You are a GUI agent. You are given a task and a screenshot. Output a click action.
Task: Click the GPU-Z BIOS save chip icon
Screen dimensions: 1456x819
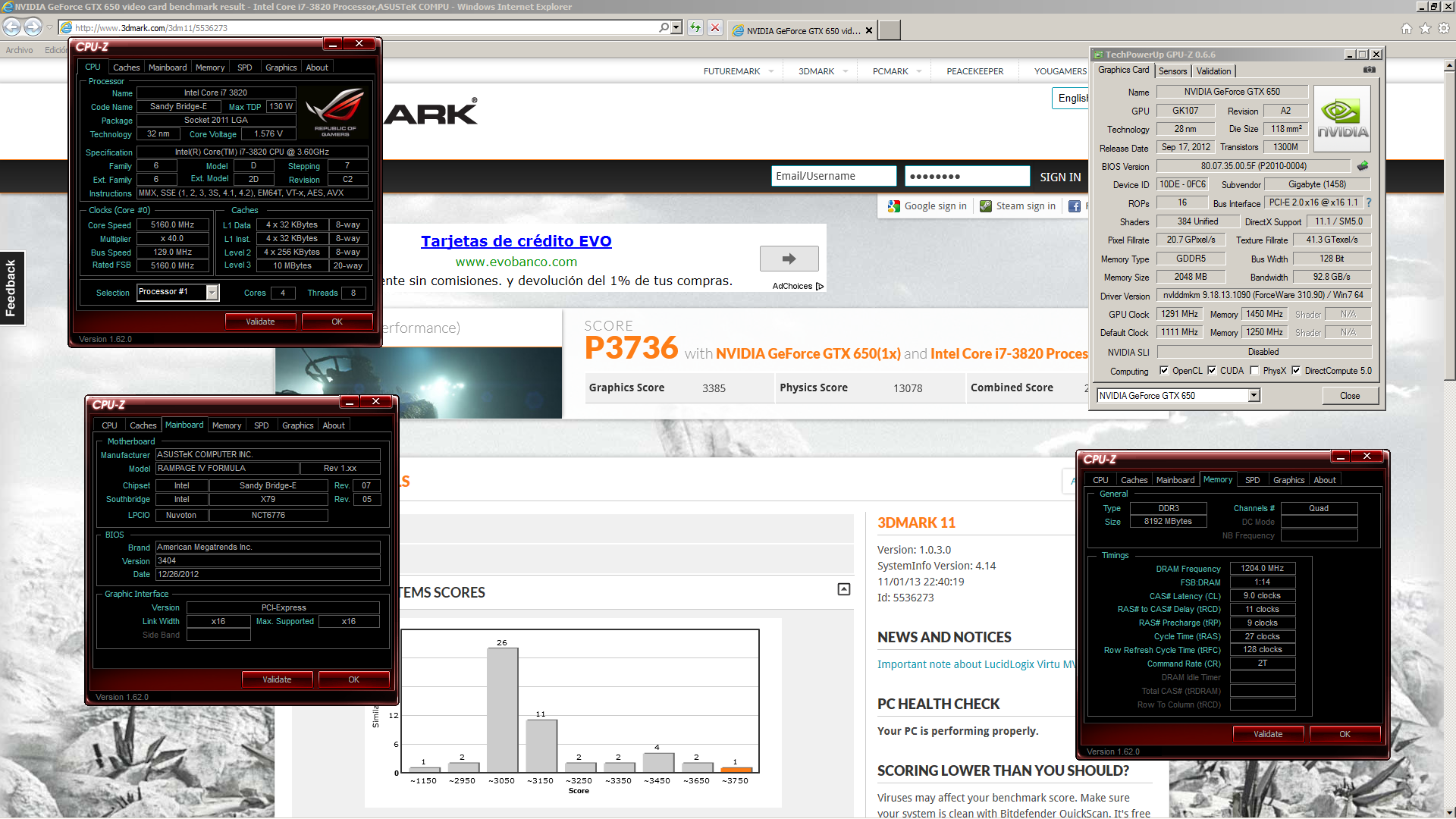[1363, 165]
